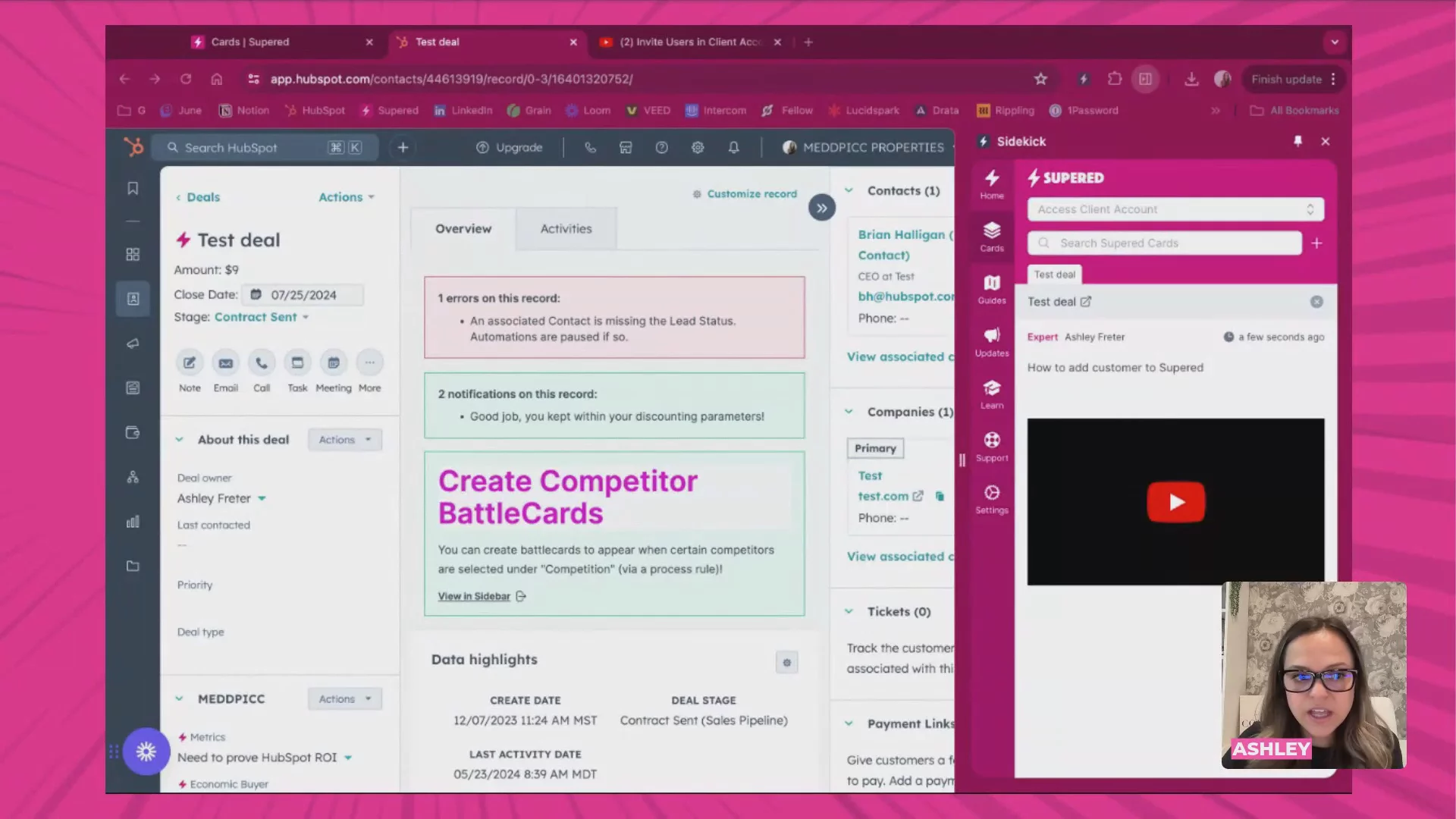Select the Test deal card tab in Supered
This screenshot has width=1456, height=819.
pos(1054,275)
